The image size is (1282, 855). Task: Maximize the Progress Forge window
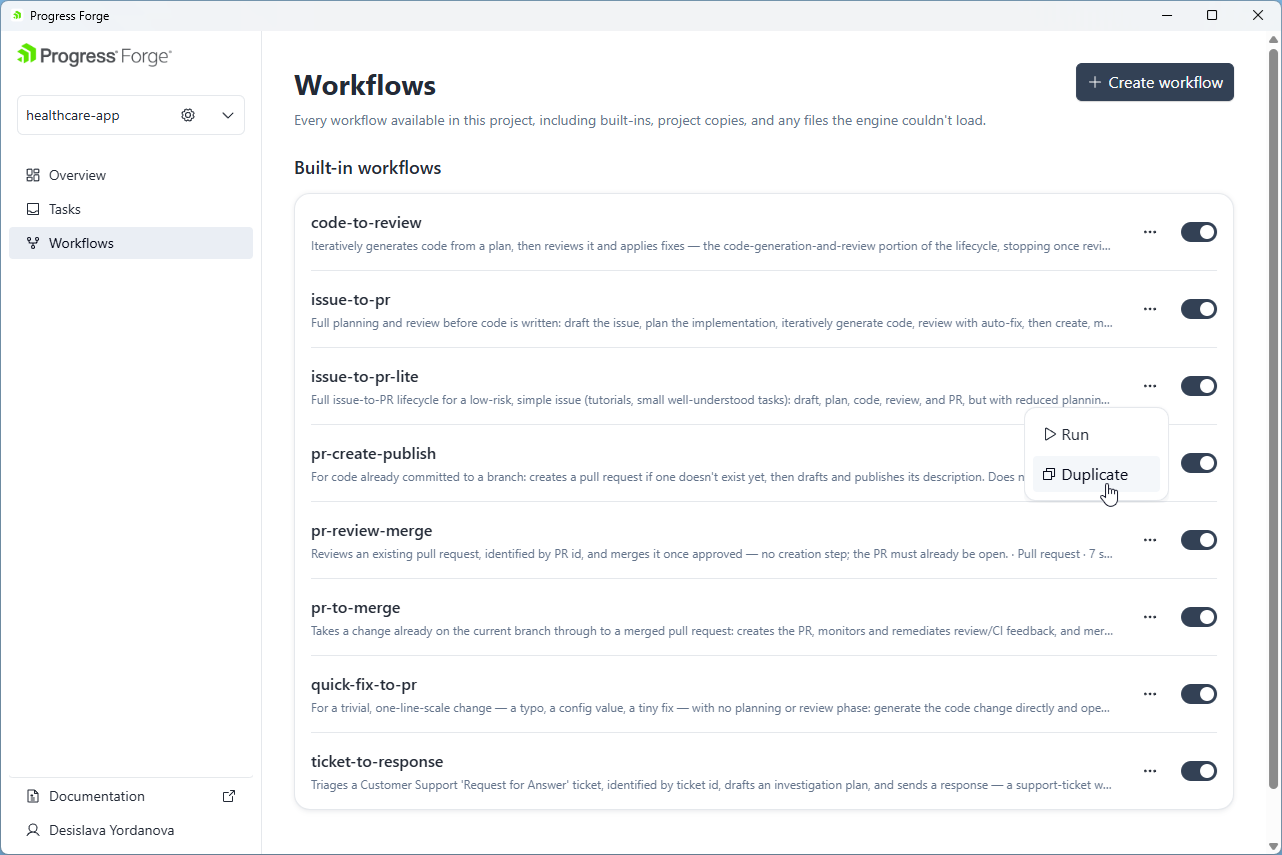[x=1212, y=15]
